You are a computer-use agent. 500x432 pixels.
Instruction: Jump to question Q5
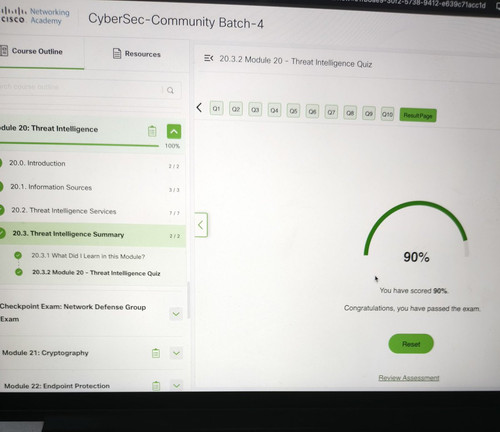pyautogui.click(x=293, y=111)
